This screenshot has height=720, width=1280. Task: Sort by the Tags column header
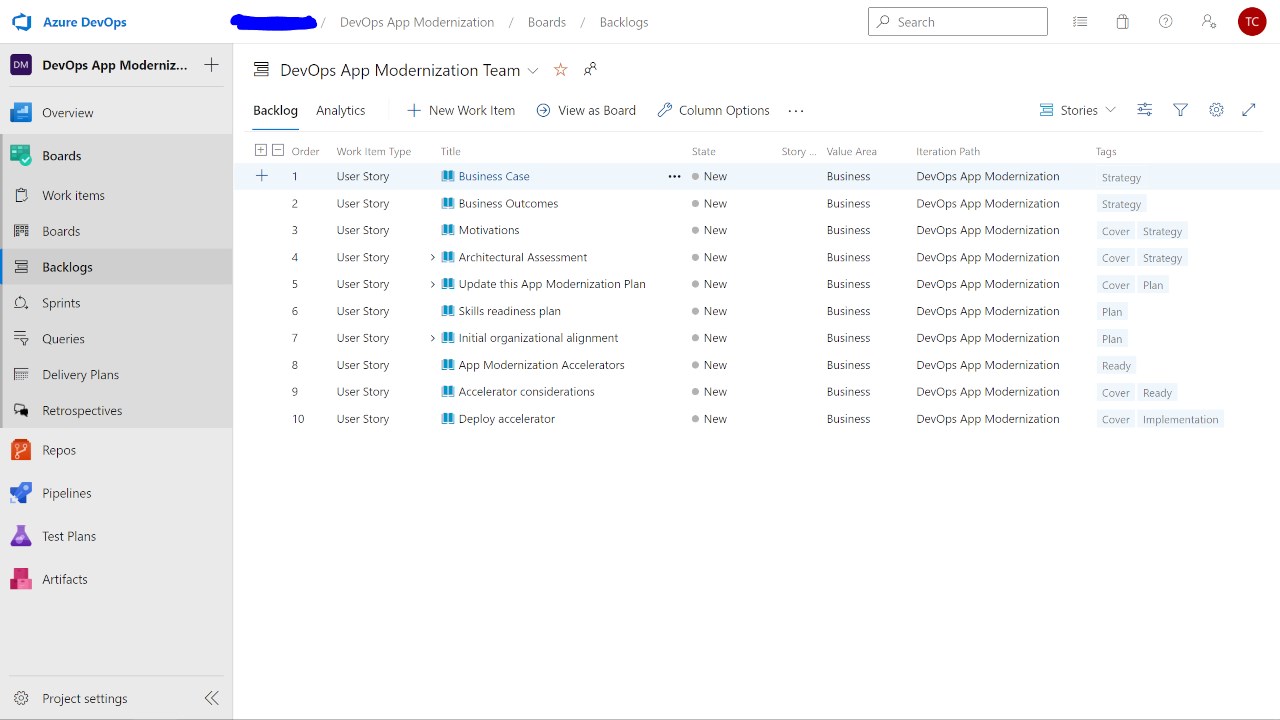click(1106, 152)
